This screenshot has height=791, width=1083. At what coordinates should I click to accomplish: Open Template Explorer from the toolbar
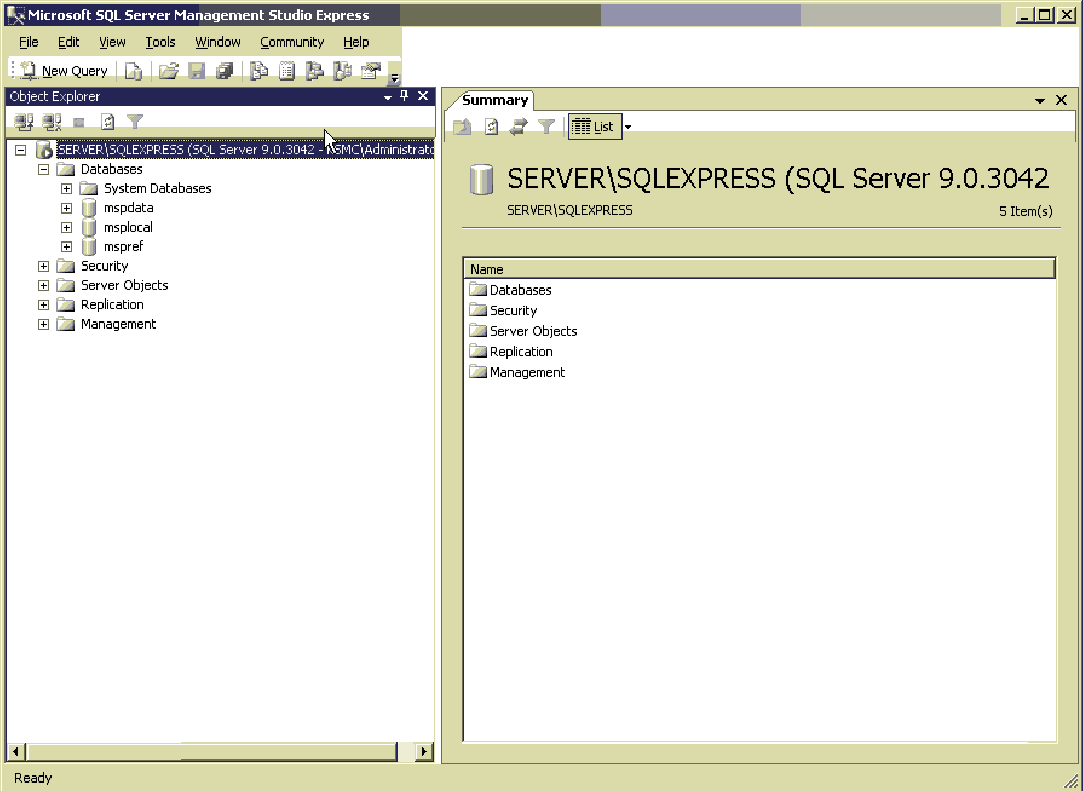343,70
